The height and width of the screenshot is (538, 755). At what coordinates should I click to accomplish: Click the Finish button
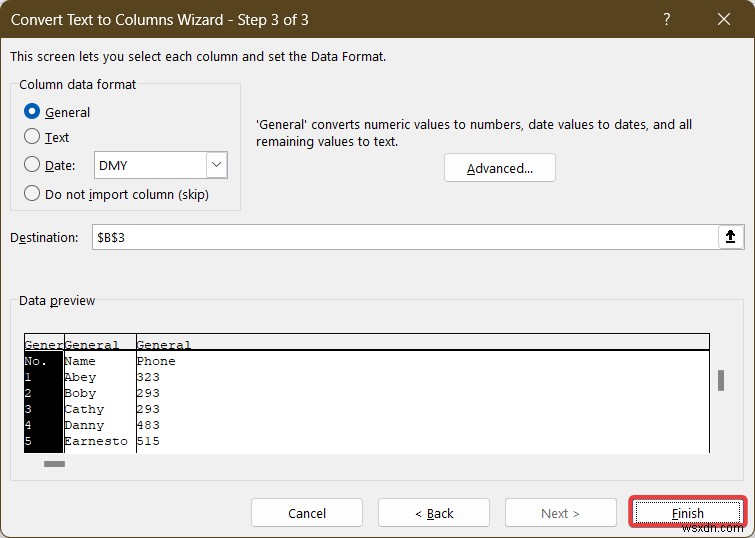688,513
